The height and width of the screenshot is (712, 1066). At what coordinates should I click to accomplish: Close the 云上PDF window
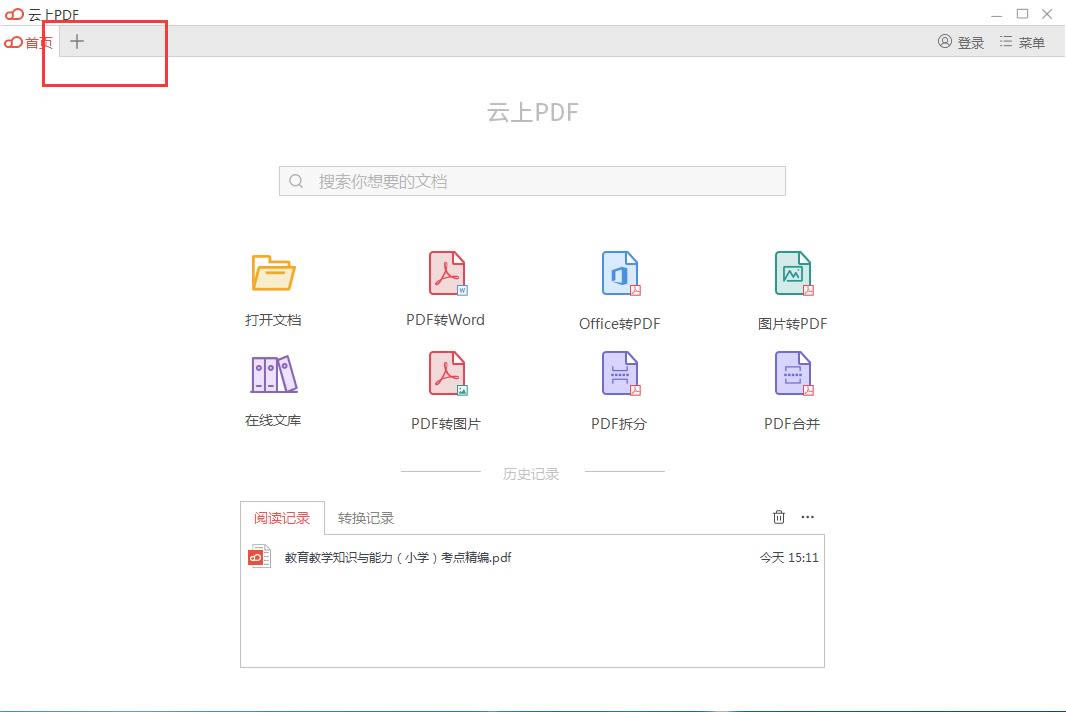coord(1047,14)
